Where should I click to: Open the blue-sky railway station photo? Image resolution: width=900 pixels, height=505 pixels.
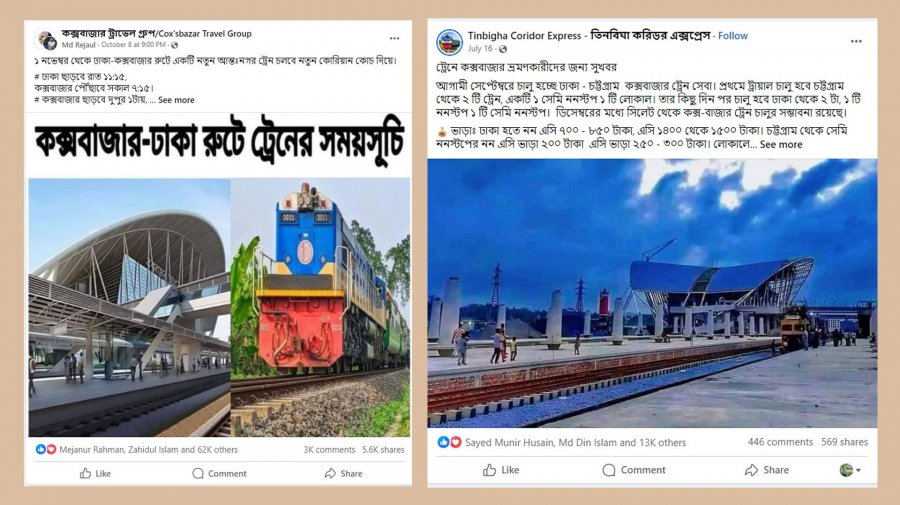point(652,293)
